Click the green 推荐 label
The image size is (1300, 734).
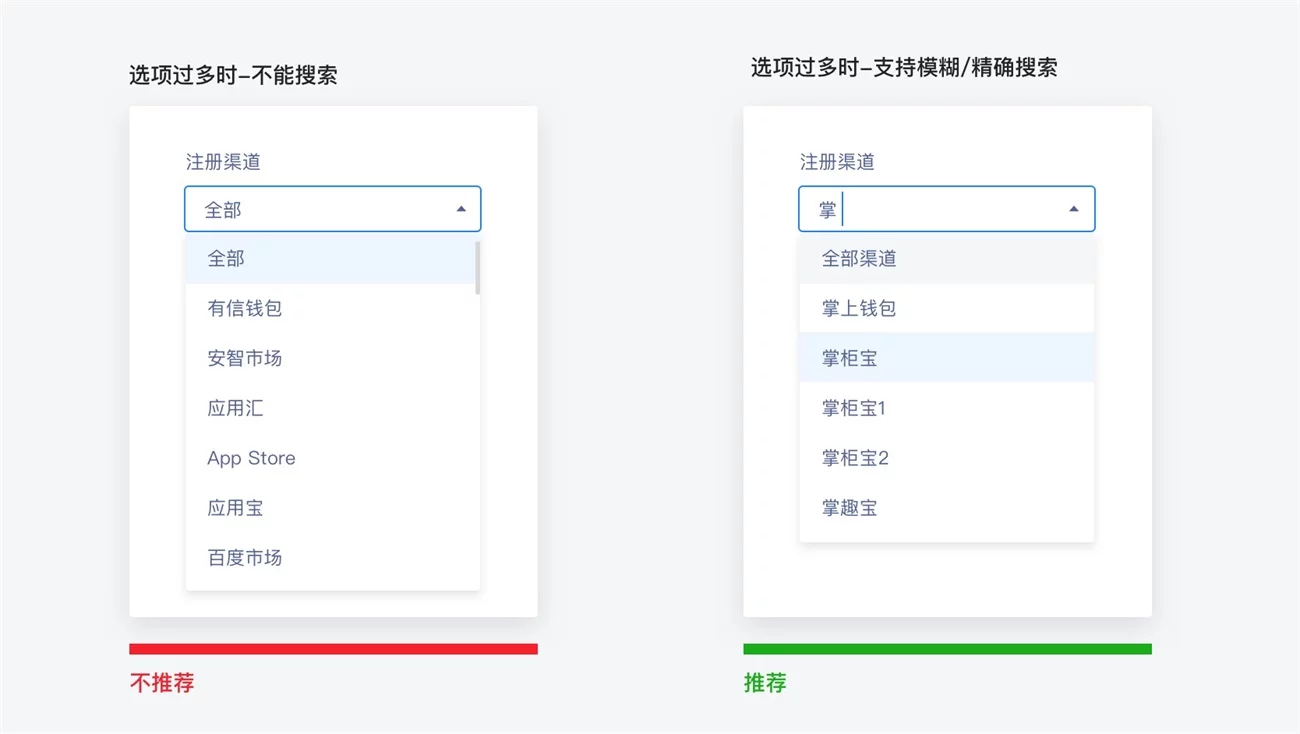point(765,683)
